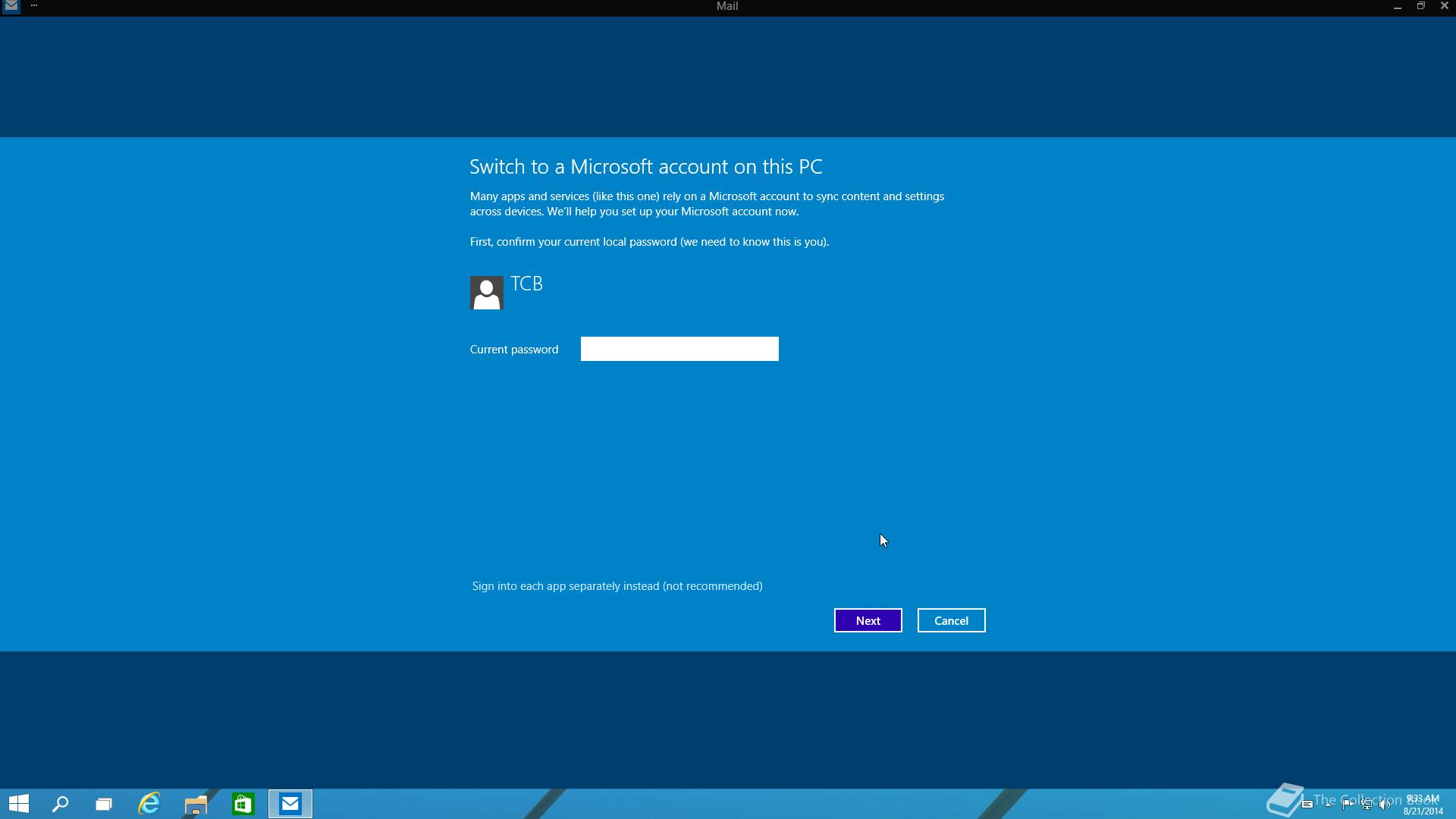Click 'Sign into each app separately instead' link

(x=617, y=586)
